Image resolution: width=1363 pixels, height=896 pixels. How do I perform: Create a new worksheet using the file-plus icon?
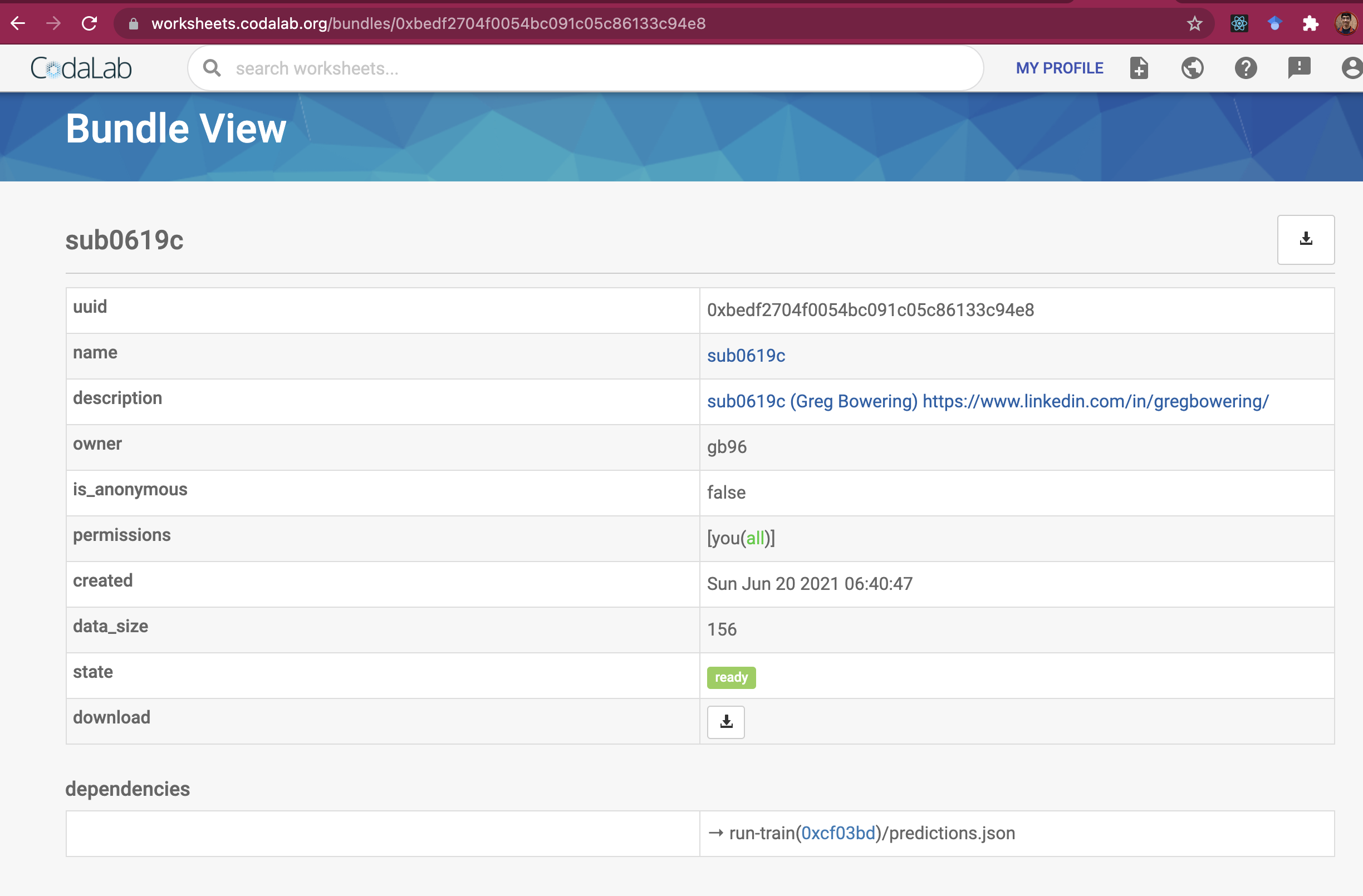[x=1139, y=67]
